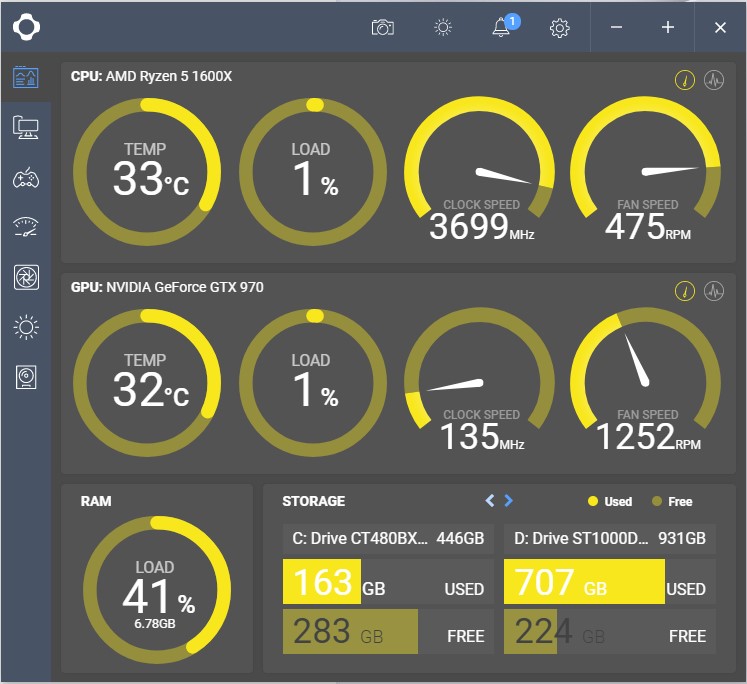The height and width of the screenshot is (684, 747).
Task: Open the overclocking gauge icon in the sidebar
Action: [x=26, y=227]
